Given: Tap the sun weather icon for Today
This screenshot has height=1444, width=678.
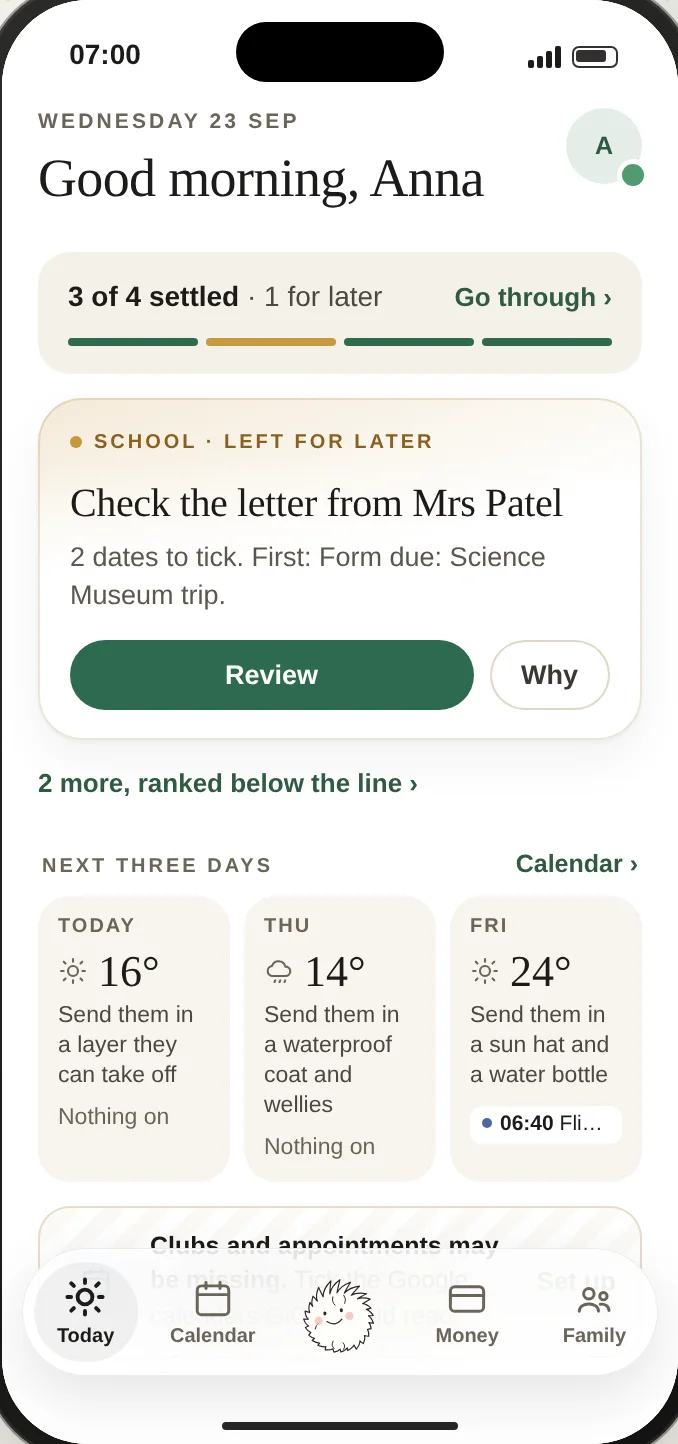Looking at the screenshot, I should point(73,971).
